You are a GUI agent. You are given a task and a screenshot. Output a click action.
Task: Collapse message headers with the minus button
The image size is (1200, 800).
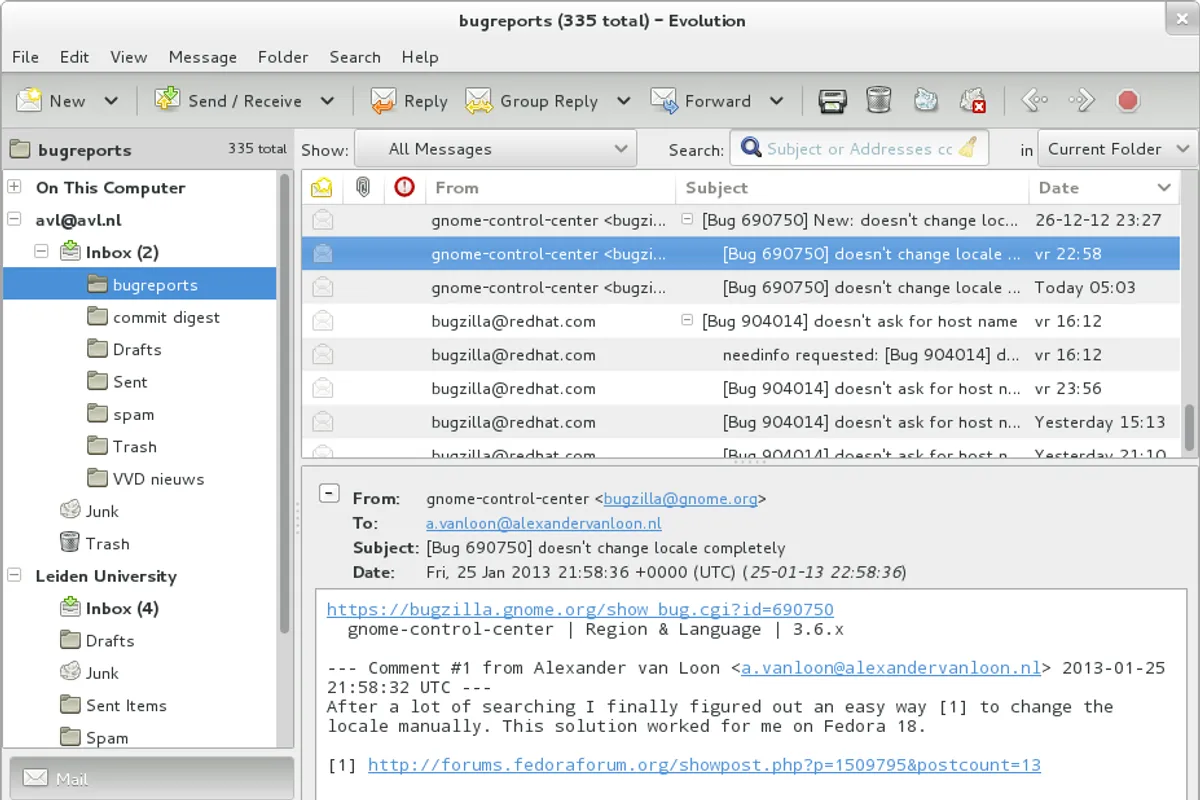(x=330, y=494)
